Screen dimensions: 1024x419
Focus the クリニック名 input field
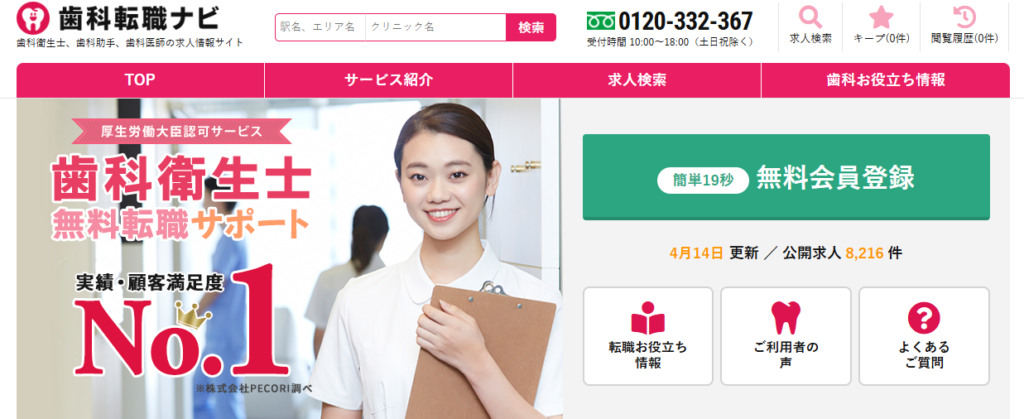436,27
